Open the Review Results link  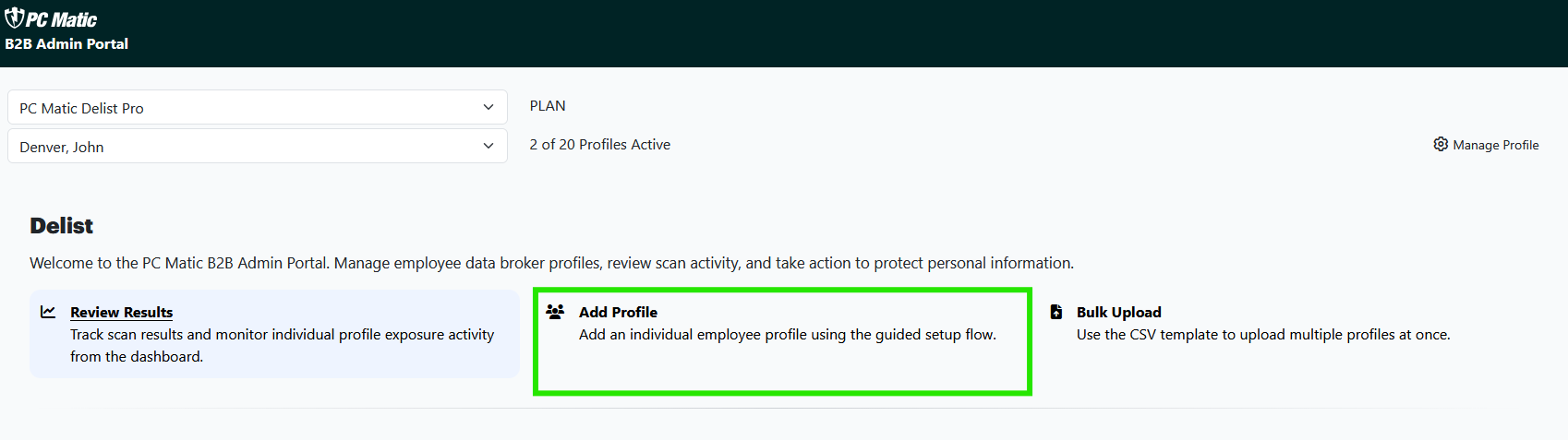121,313
